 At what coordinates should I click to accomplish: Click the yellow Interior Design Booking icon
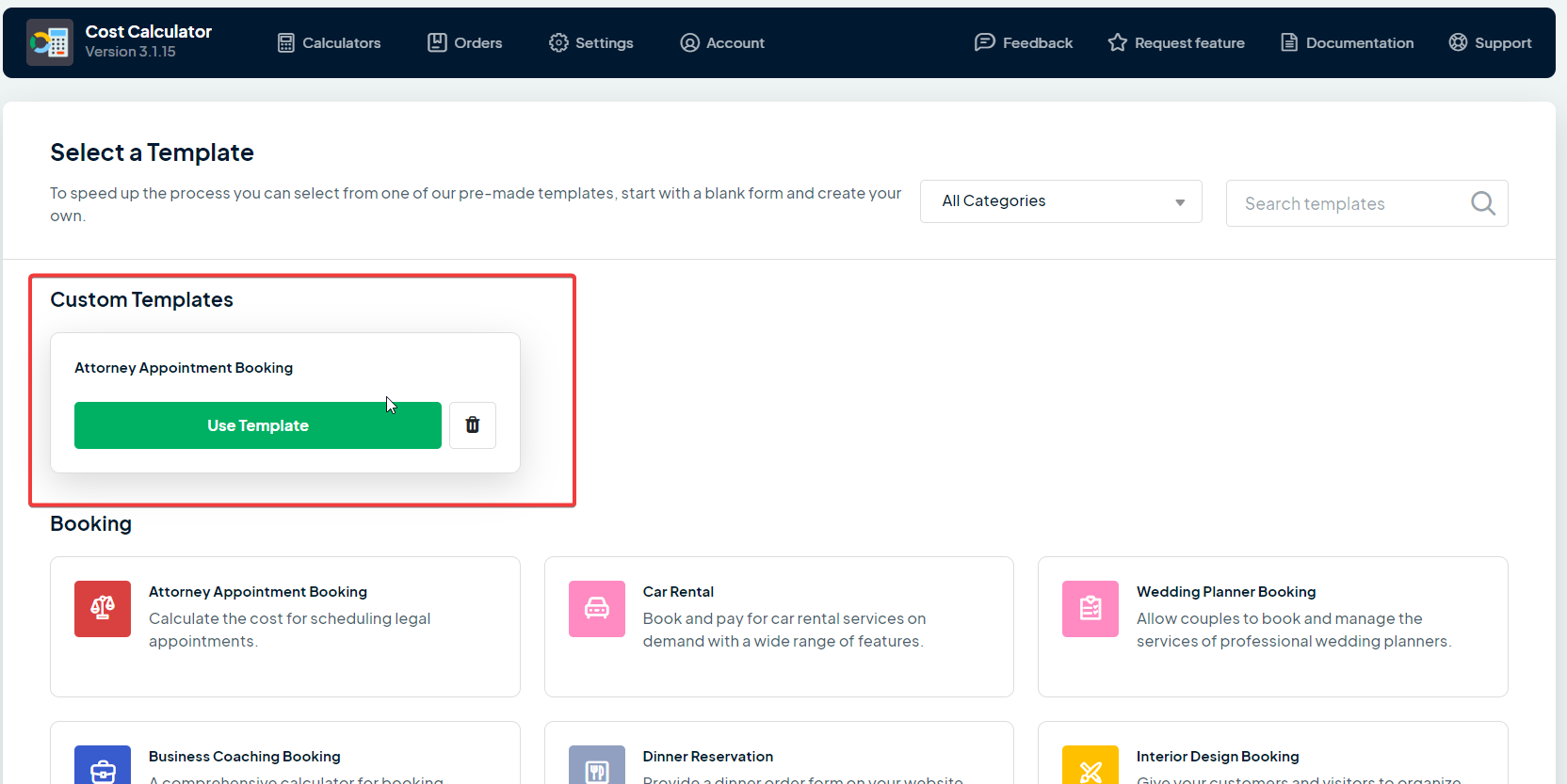click(x=1090, y=768)
